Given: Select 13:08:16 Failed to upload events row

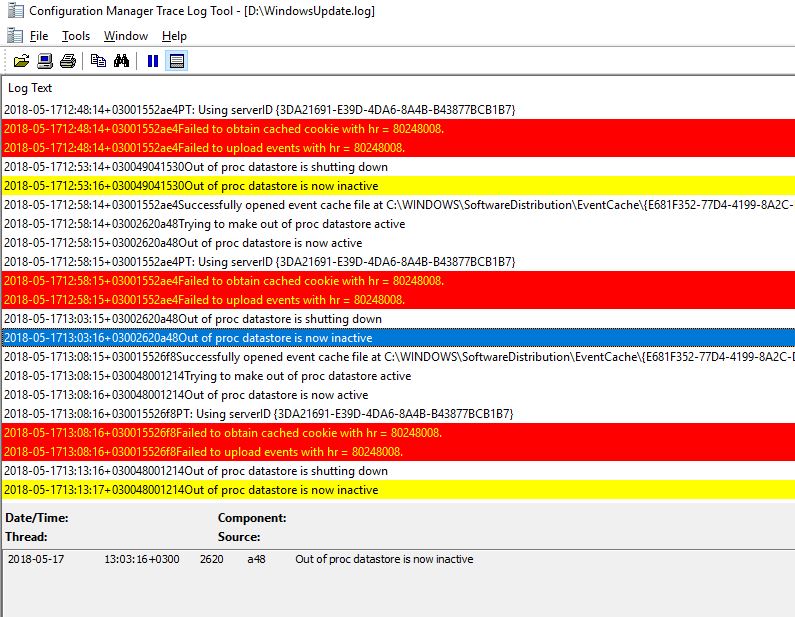Looking at the screenshot, I should [x=398, y=452].
